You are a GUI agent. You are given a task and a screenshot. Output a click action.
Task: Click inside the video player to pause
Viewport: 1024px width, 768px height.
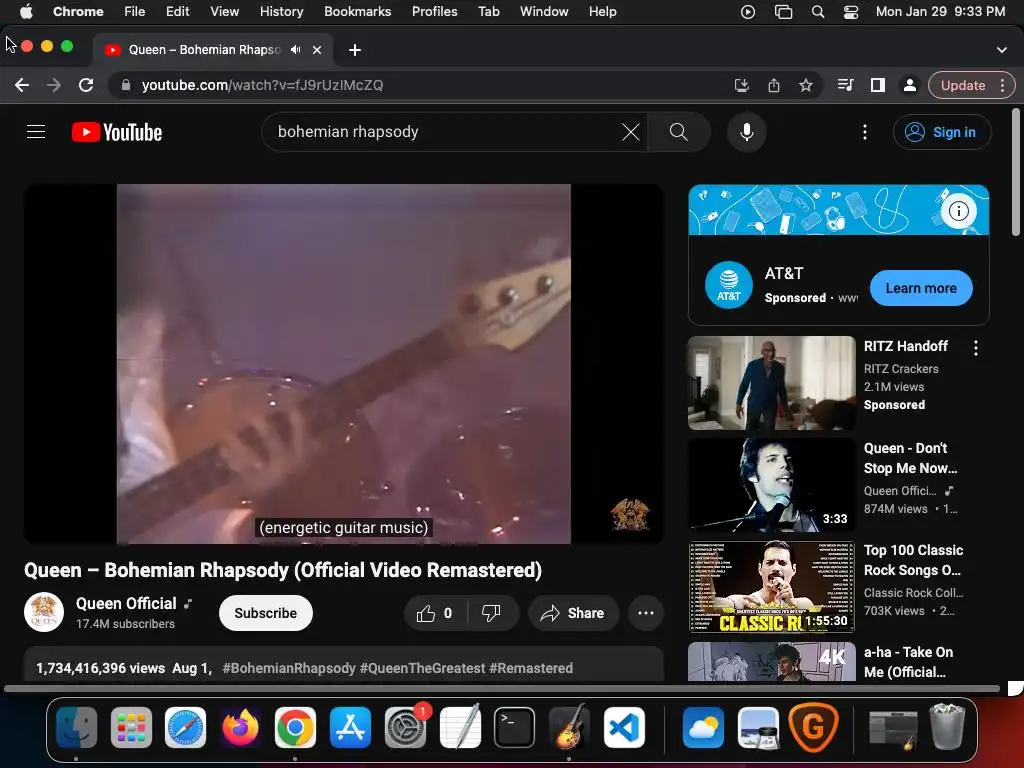[x=344, y=364]
